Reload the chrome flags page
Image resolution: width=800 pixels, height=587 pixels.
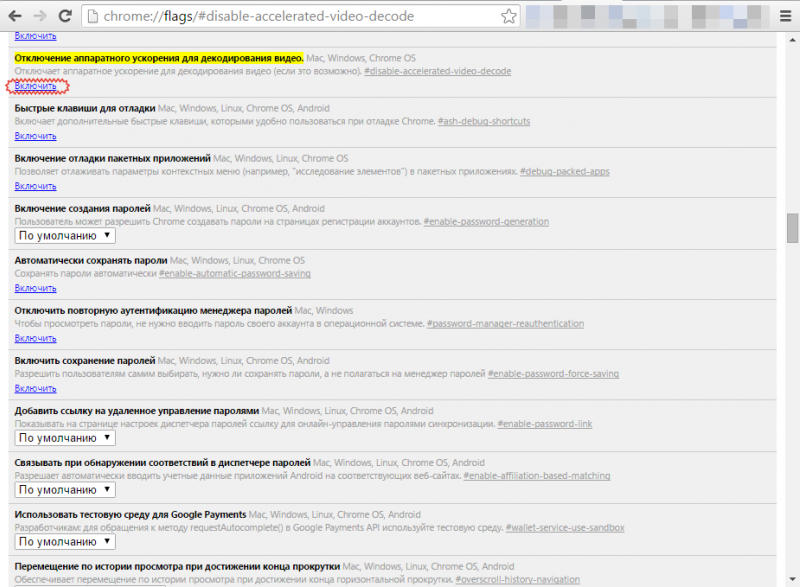[65, 16]
